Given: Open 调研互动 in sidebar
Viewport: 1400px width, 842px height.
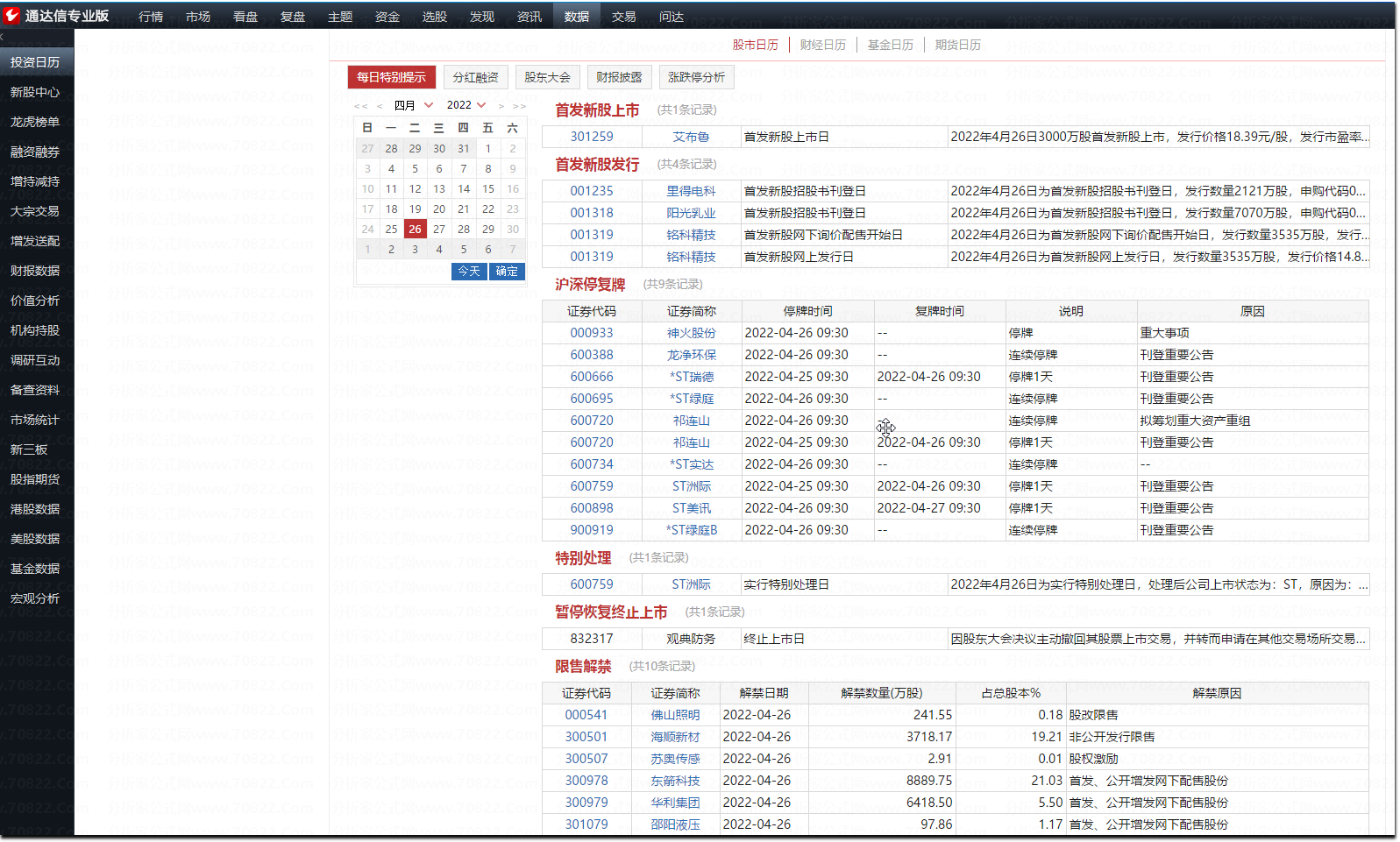Looking at the screenshot, I should 37,360.
